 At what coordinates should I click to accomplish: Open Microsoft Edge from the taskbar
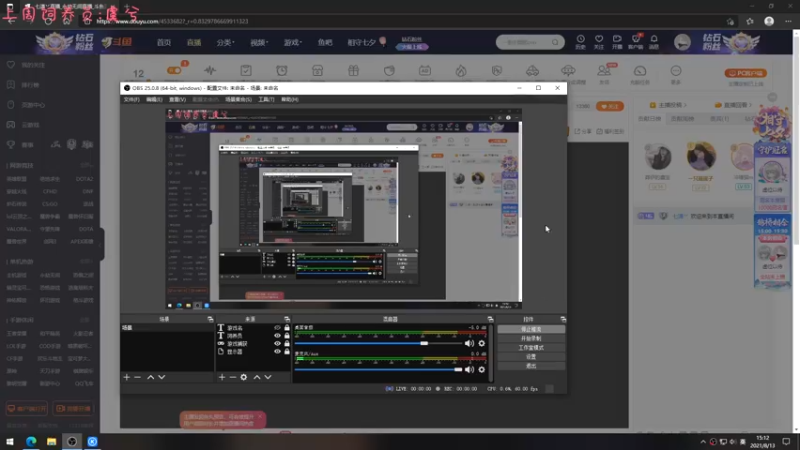pyautogui.click(x=31, y=441)
